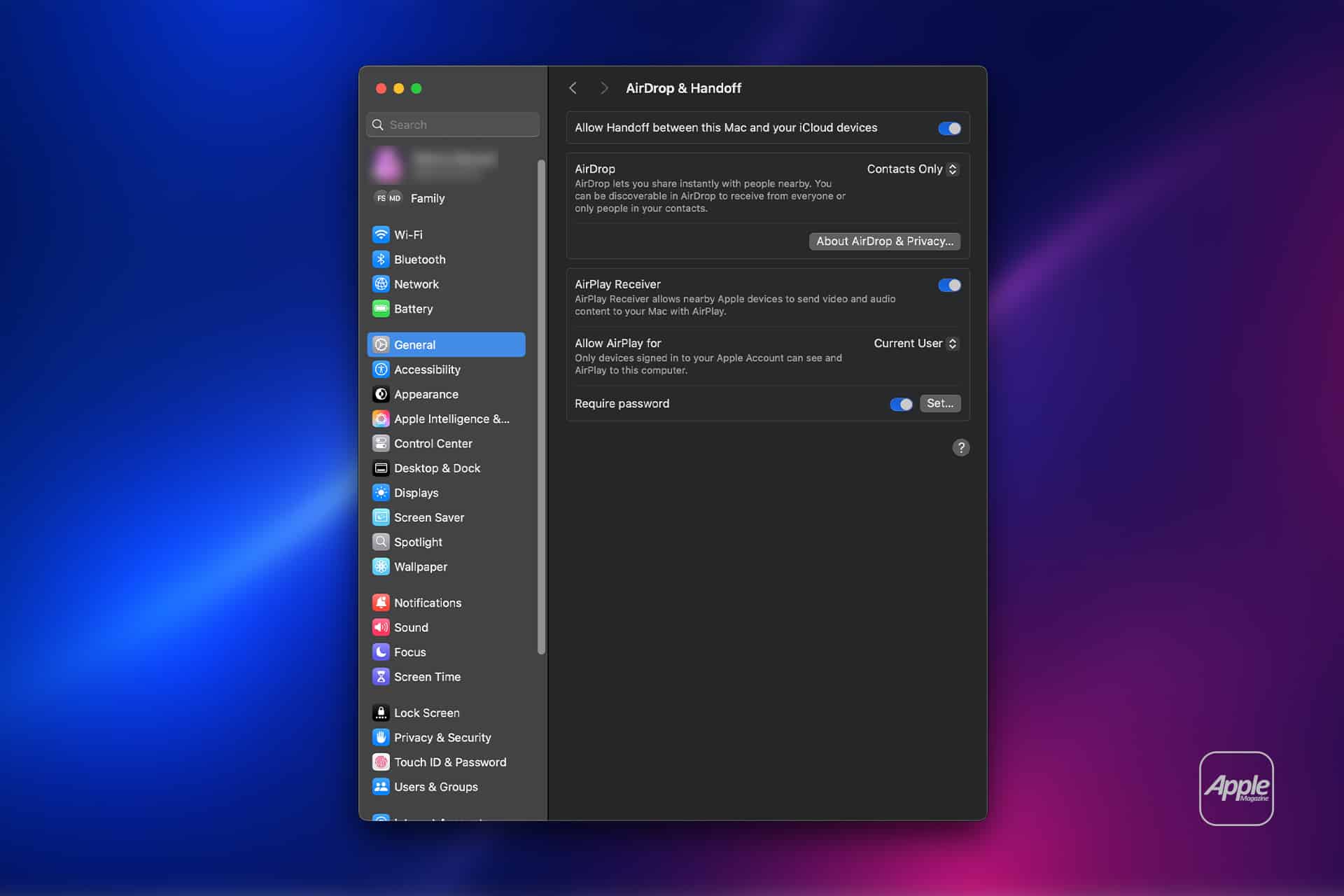Select Displays in the sidebar

(446, 493)
